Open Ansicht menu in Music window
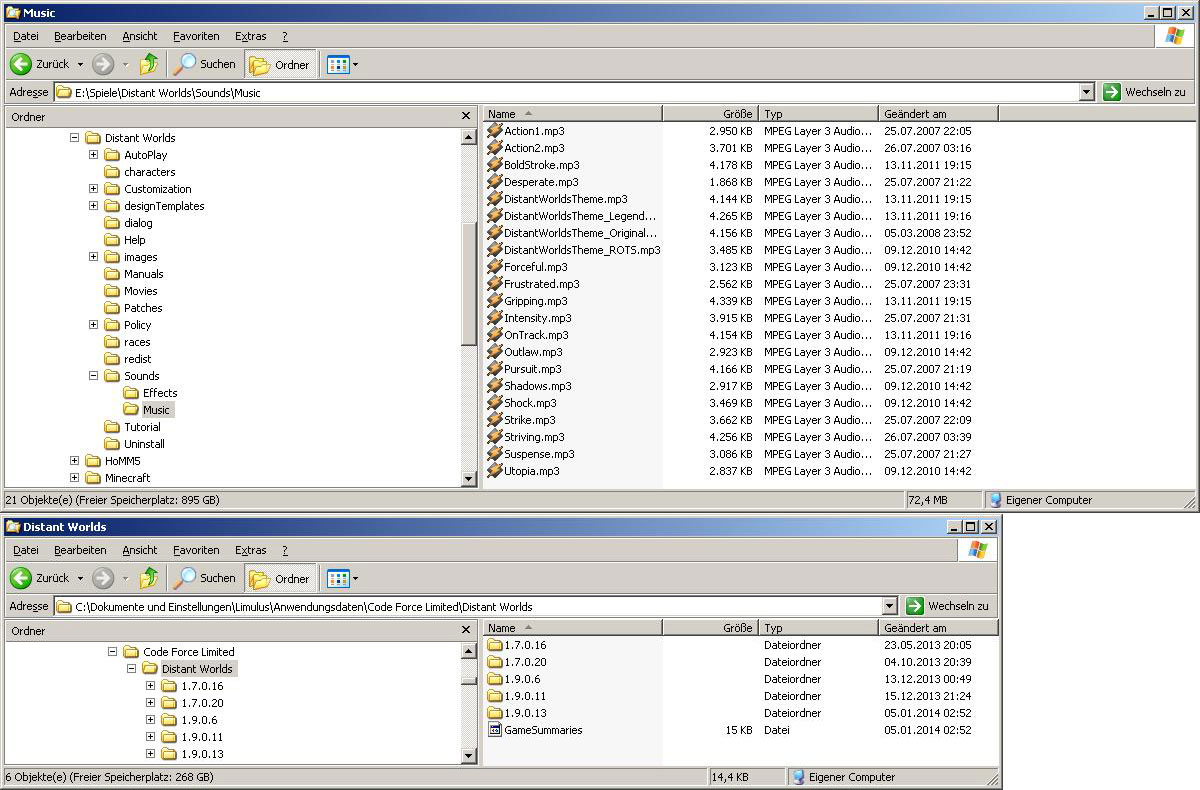Image resolution: width=1200 pixels, height=790 pixels. point(140,36)
